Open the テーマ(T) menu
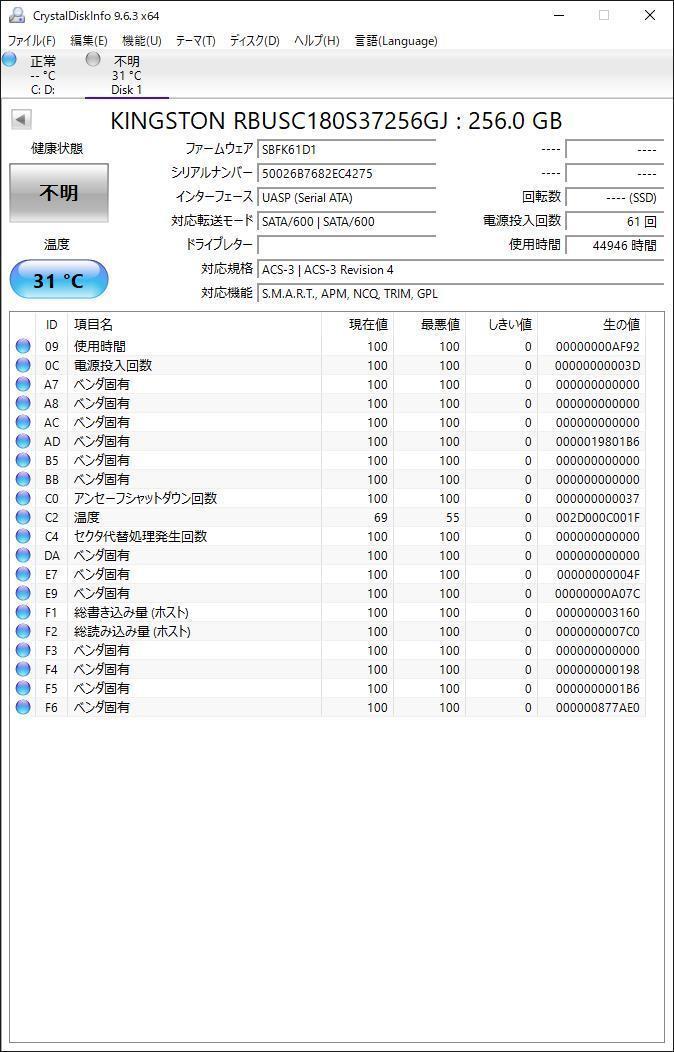The image size is (674, 1052). pos(195,41)
